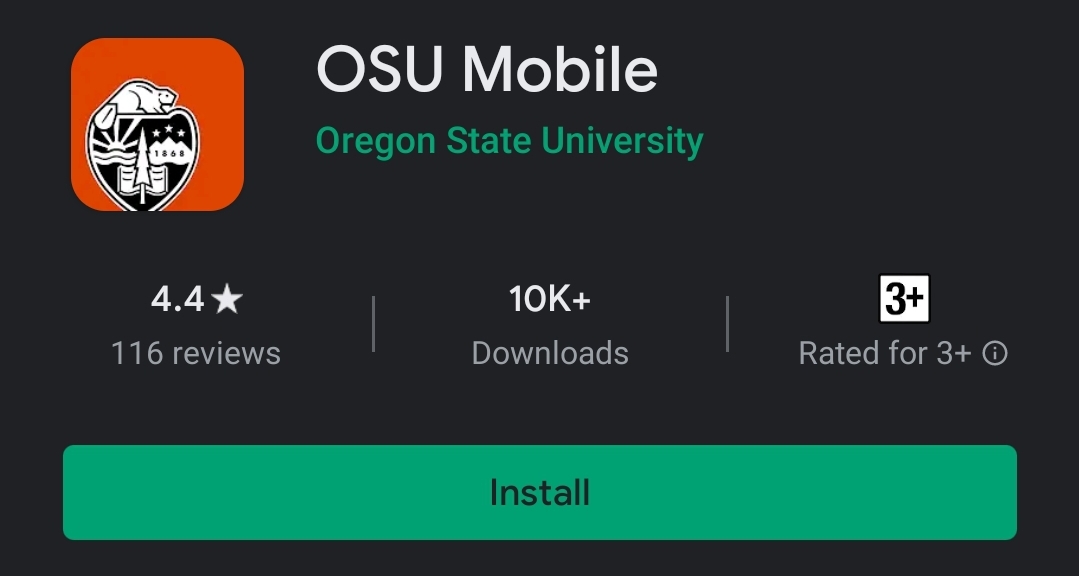1079x576 pixels.
Task: Install the OSU Mobile app
Action: click(x=540, y=492)
